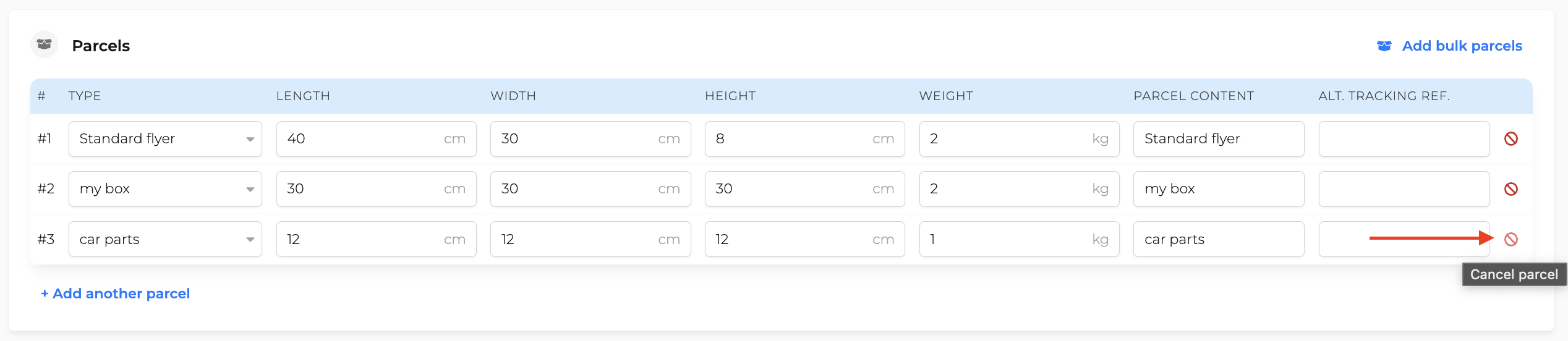Image resolution: width=1568 pixels, height=341 pixels.
Task: Edit width field of parcel #2
Action: point(590,189)
